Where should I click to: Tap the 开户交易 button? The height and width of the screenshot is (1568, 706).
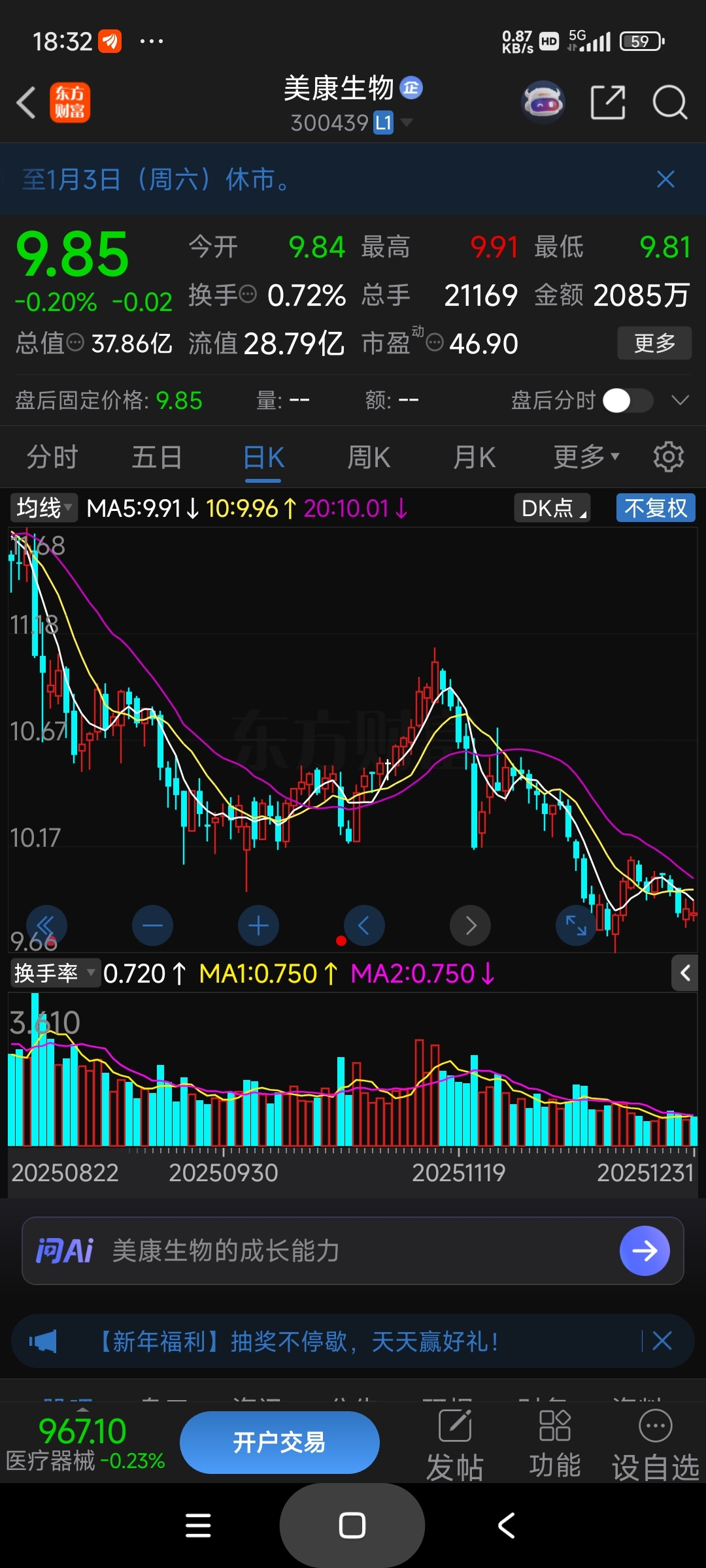click(279, 1443)
